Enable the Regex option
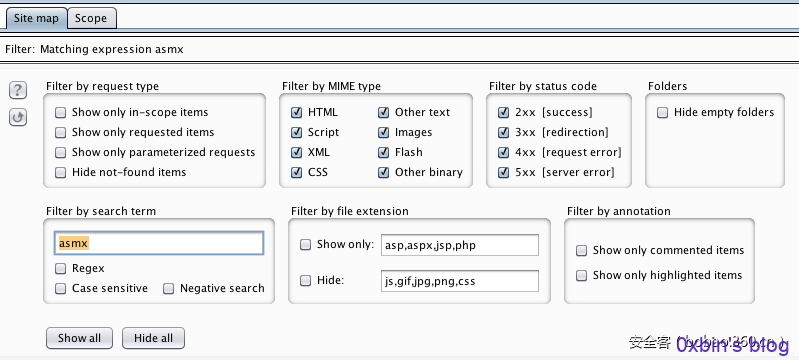799x360 pixels. [61, 268]
